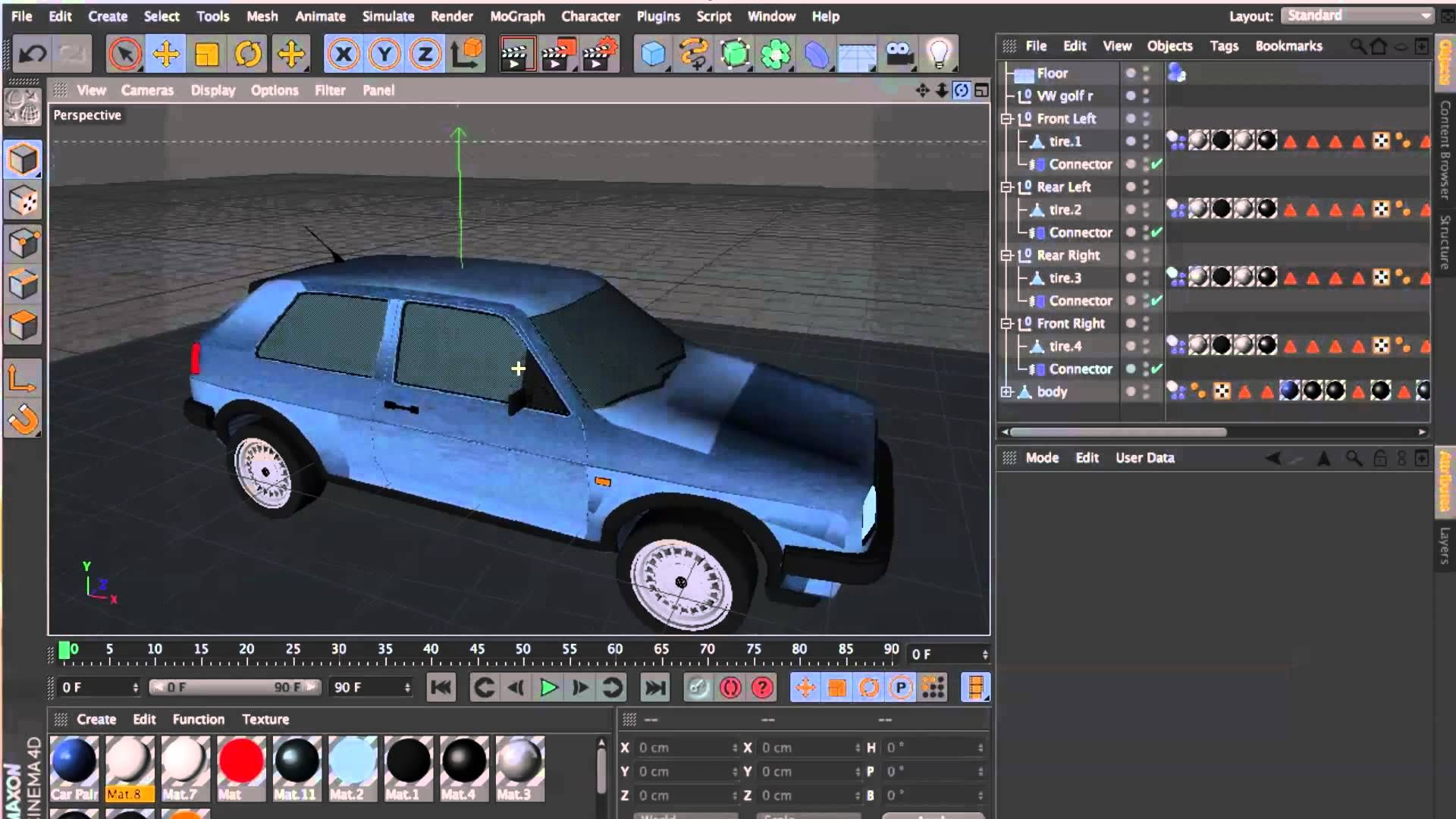Select the Rotate tool
The width and height of the screenshot is (1456, 819).
(x=248, y=54)
